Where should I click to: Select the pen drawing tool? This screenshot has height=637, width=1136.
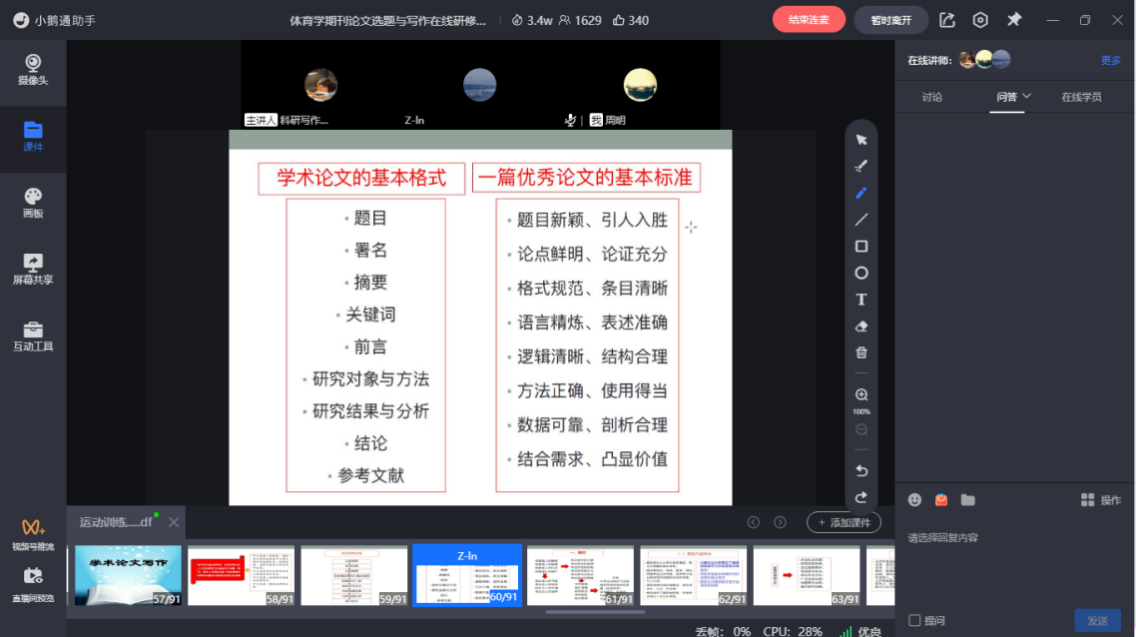click(861, 193)
